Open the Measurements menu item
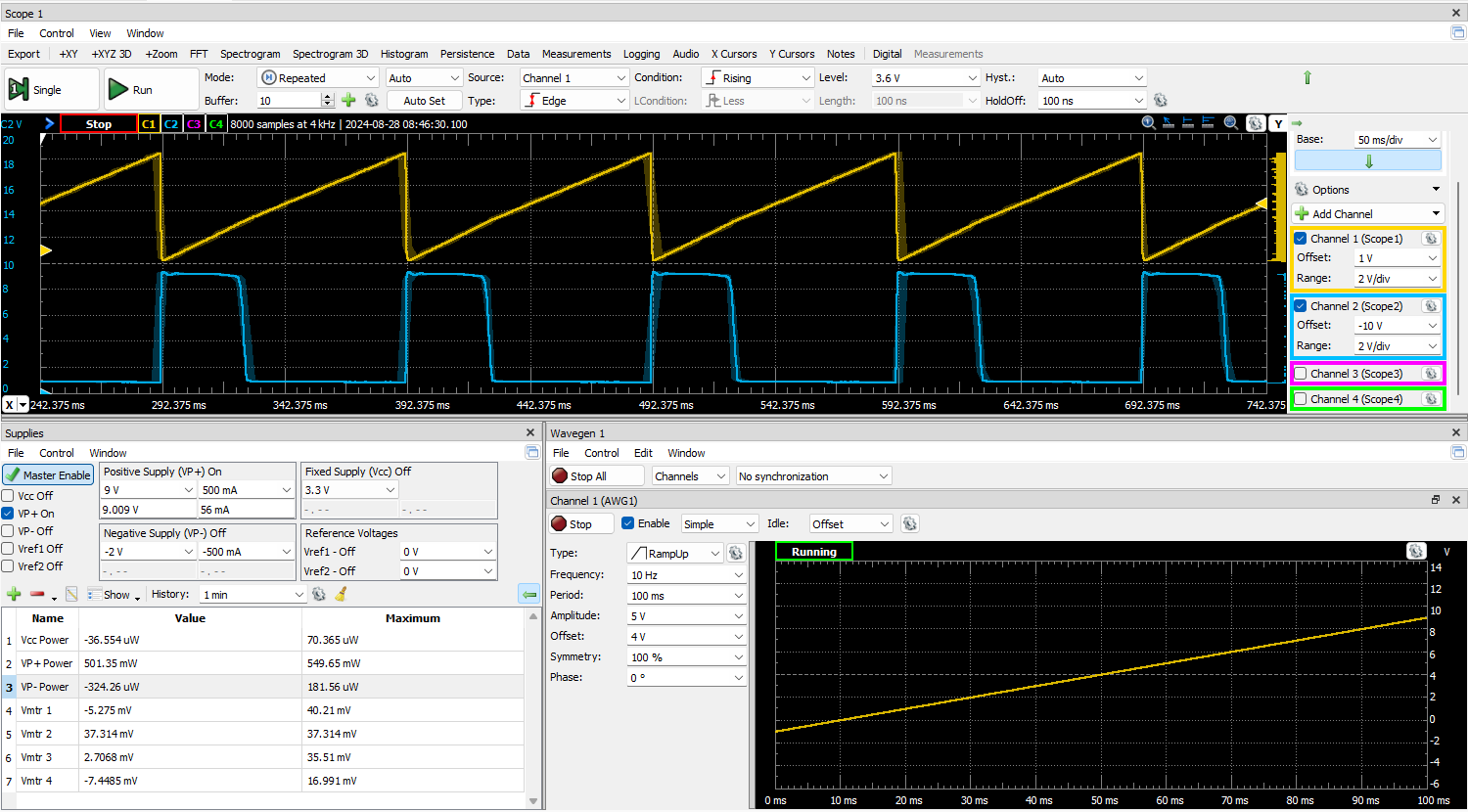Viewport: 1468px width, 812px height. click(x=575, y=54)
